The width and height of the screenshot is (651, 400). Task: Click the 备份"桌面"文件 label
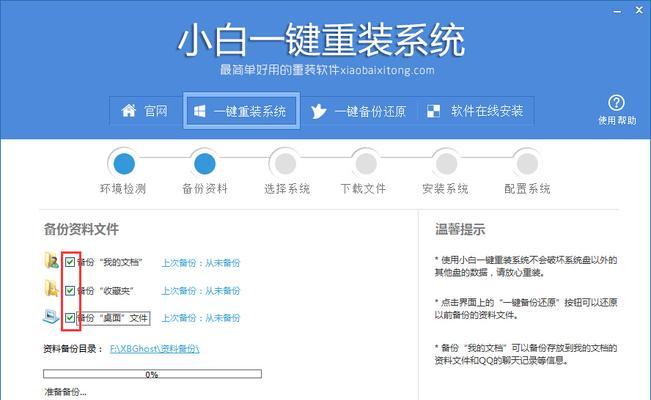[113, 318]
